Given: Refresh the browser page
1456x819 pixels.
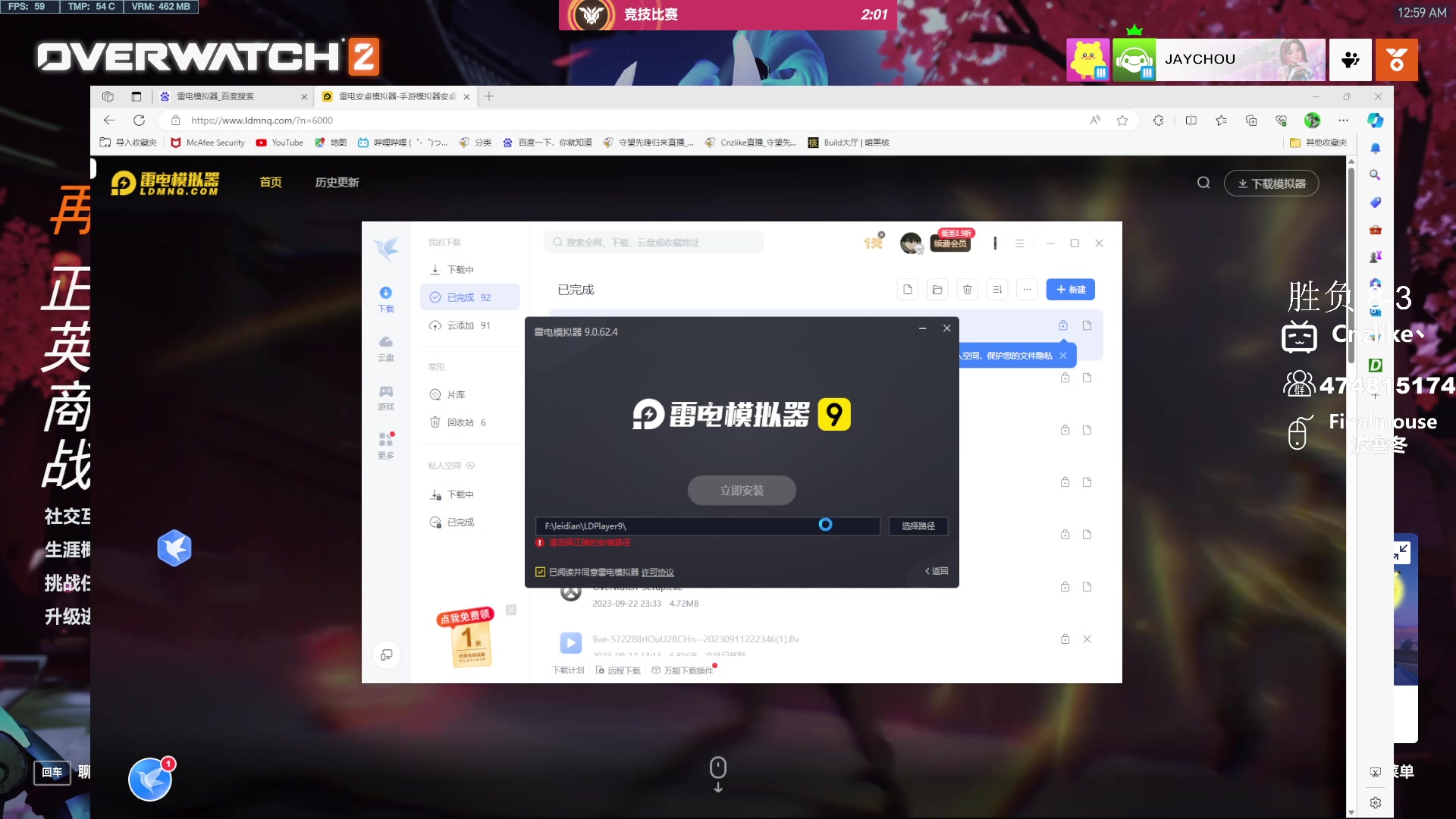Looking at the screenshot, I should (x=139, y=121).
